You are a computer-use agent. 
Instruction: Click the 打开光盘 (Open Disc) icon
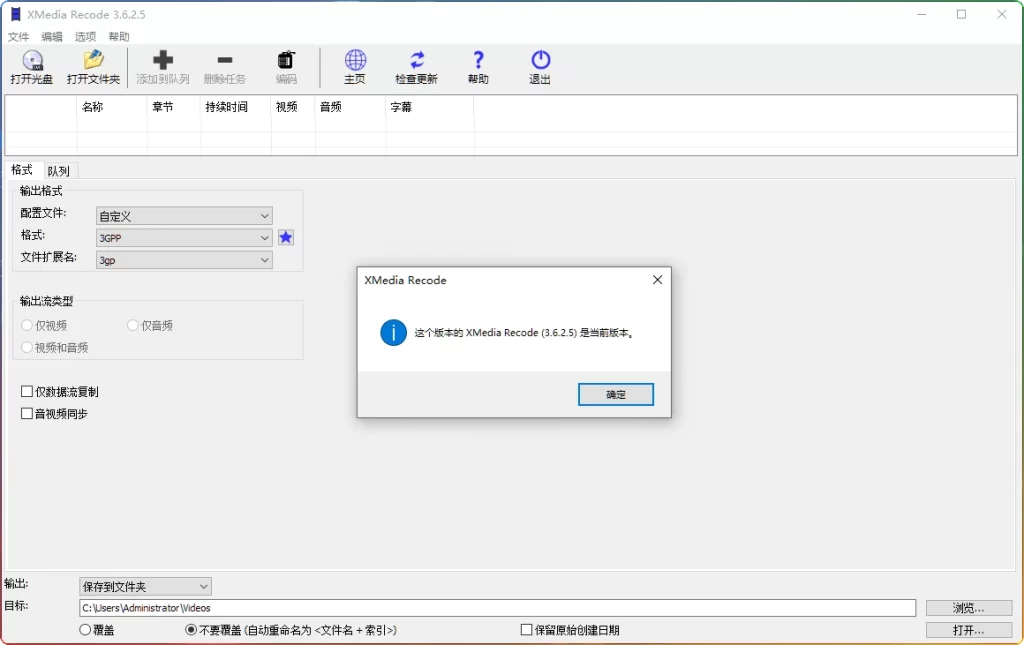coord(32,66)
